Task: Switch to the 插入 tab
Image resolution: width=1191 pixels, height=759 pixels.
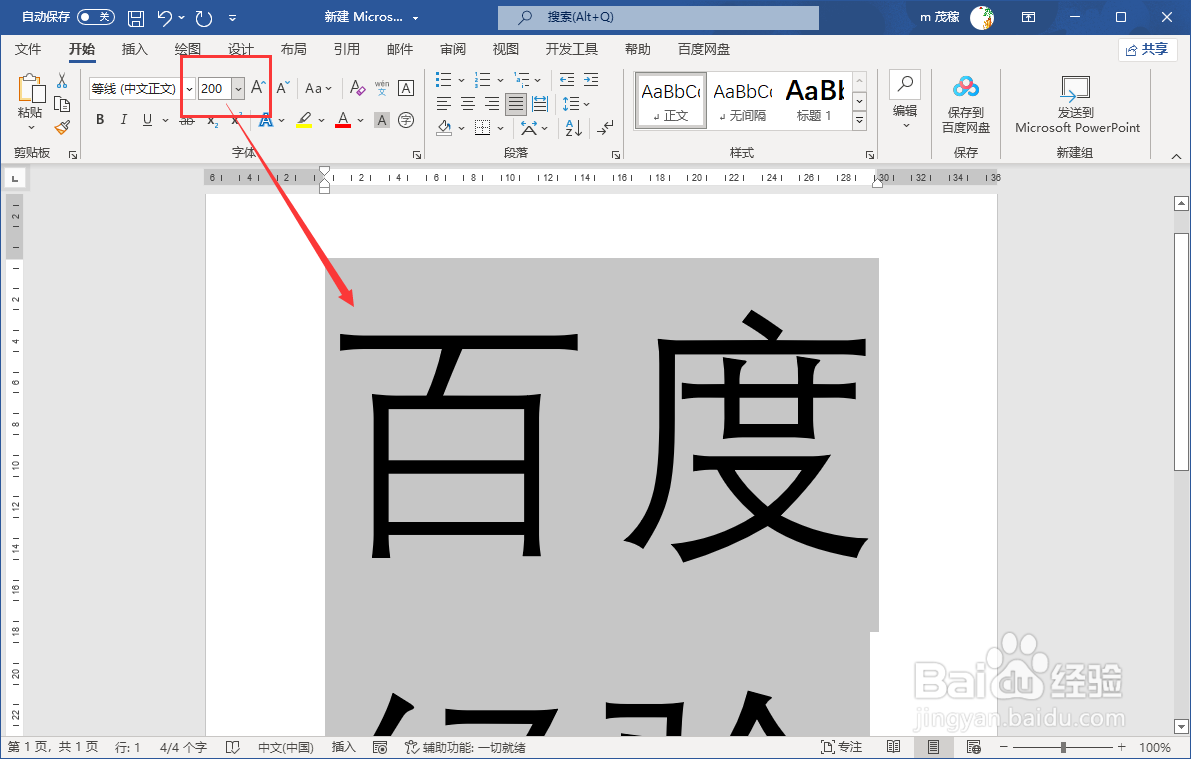Action: point(134,49)
